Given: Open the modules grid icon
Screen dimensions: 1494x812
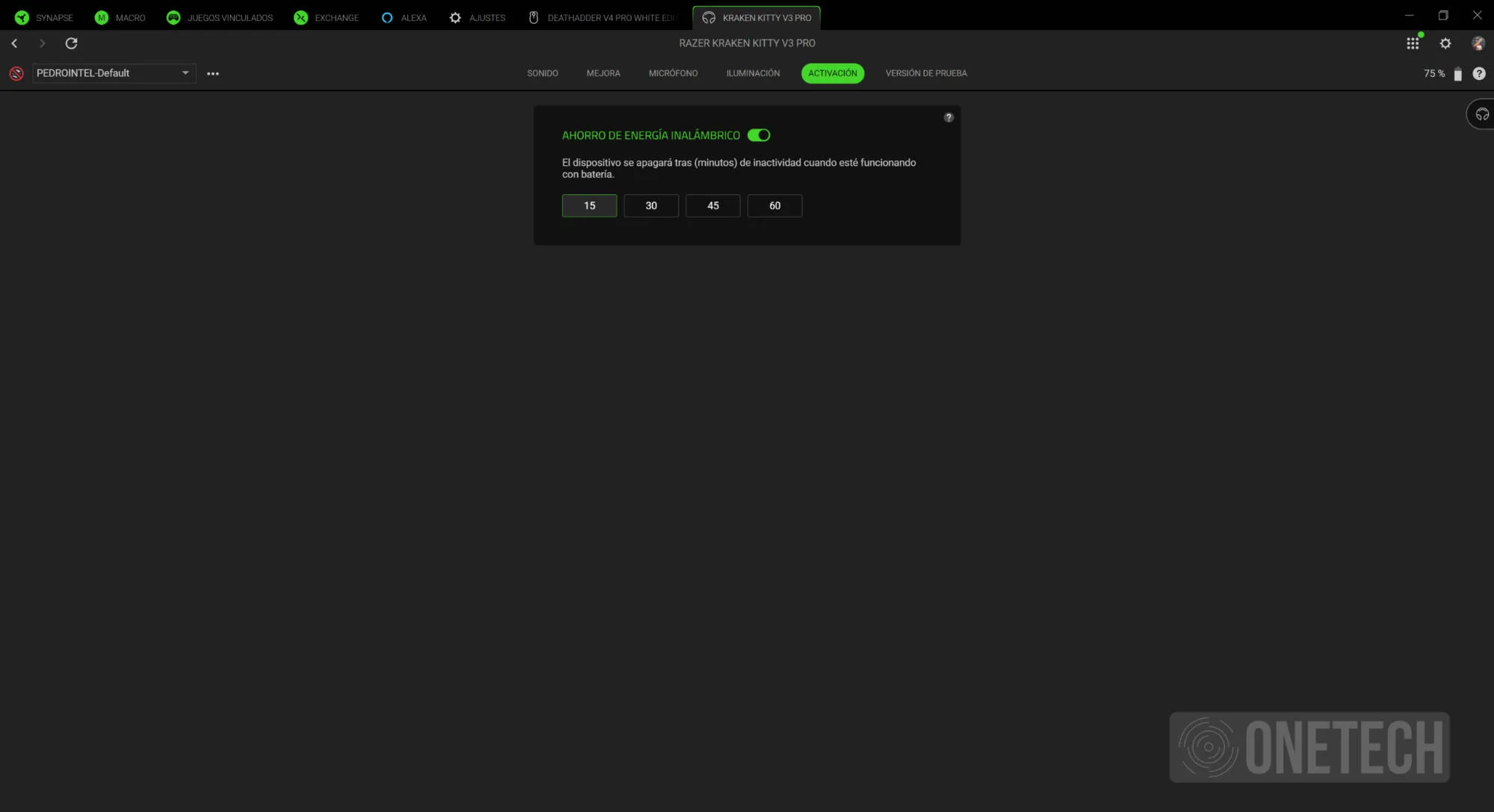Looking at the screenshot, I should coord(1413,43).
